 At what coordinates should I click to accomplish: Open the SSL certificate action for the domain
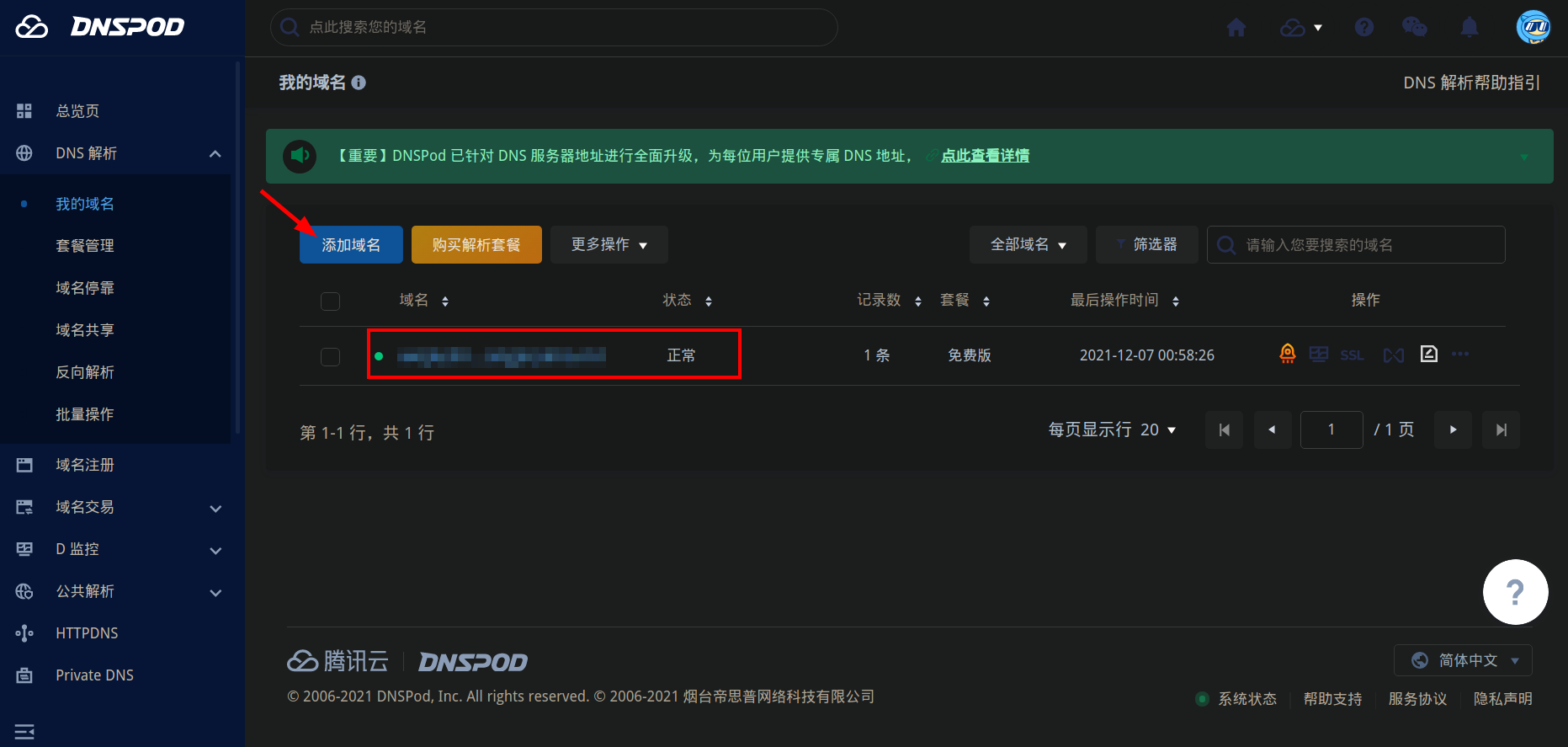(x=1352, y=355)
